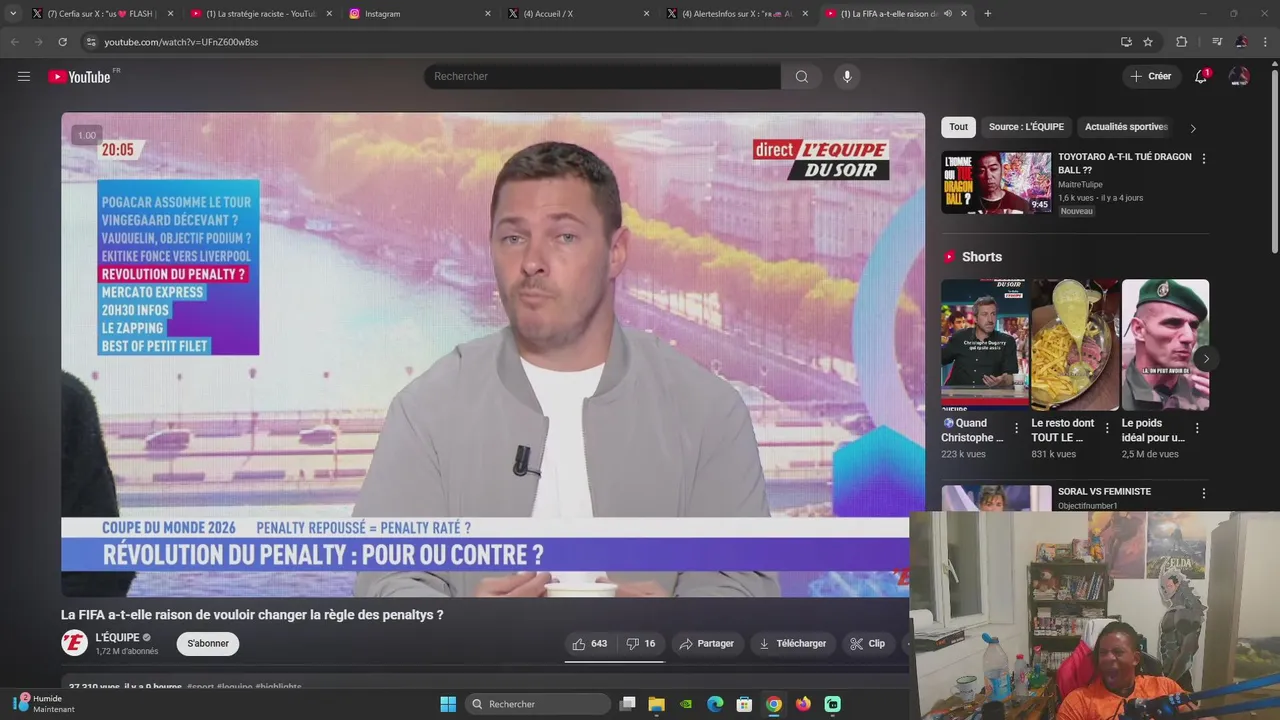Like the video with thumbs up 643

coord(590,643)
